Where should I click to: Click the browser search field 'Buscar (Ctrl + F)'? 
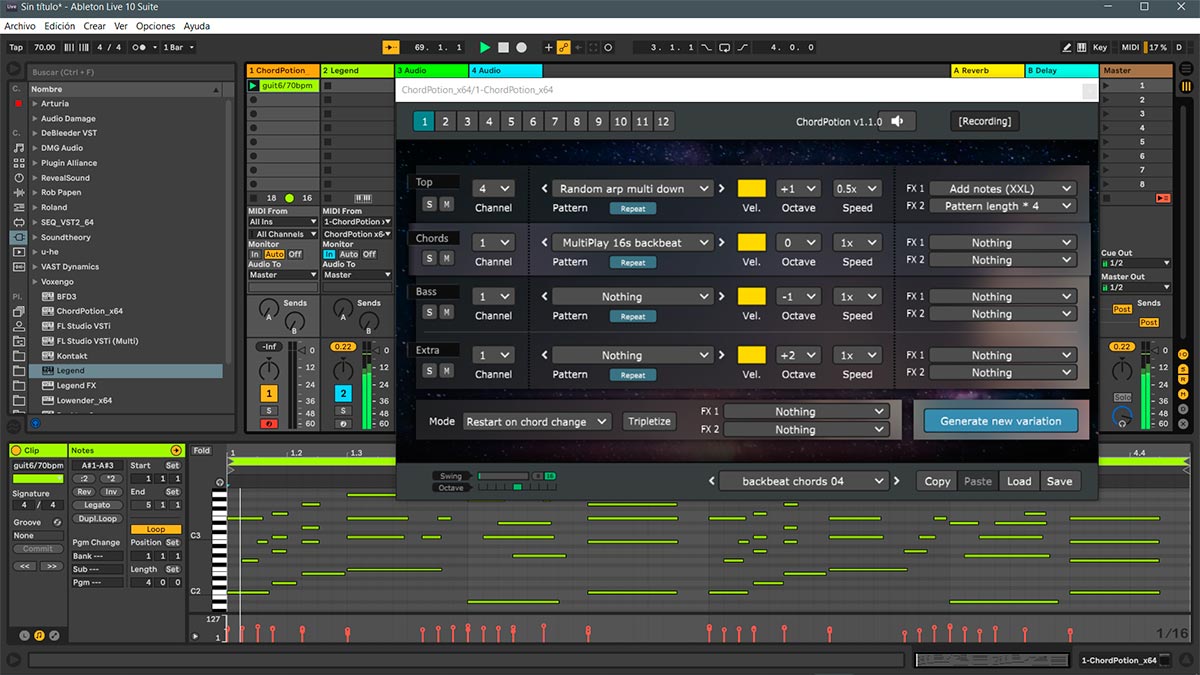130,72
